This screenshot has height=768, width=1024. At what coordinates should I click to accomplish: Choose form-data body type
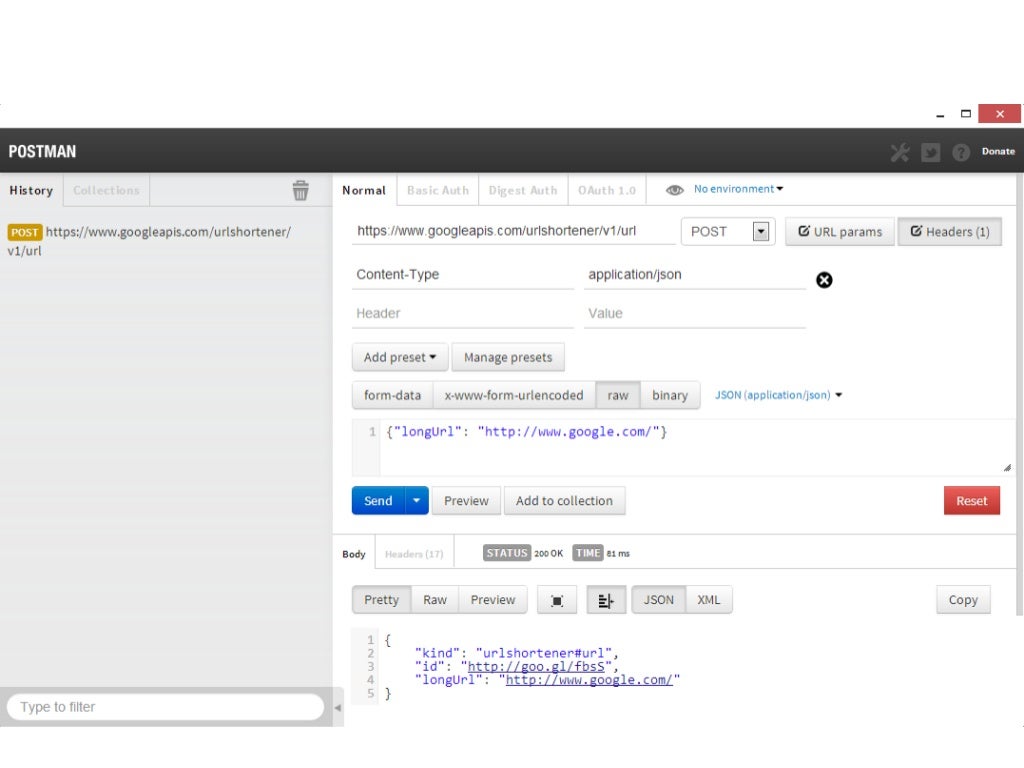tap(392, 395)
